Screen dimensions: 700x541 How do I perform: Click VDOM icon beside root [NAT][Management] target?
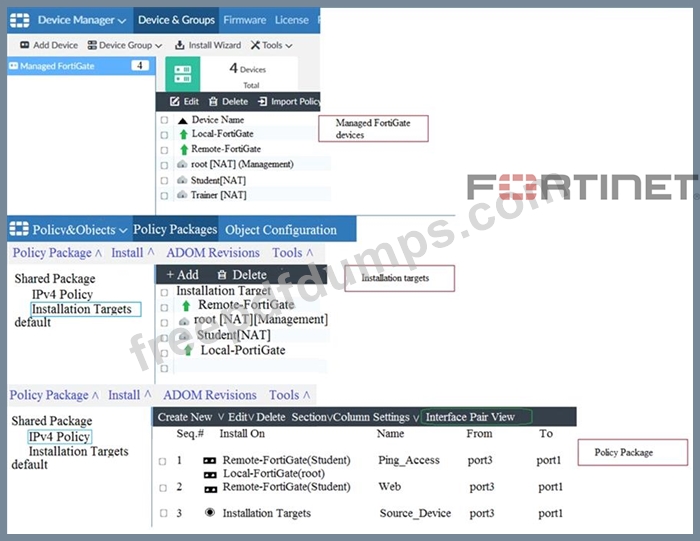(183, 321)
